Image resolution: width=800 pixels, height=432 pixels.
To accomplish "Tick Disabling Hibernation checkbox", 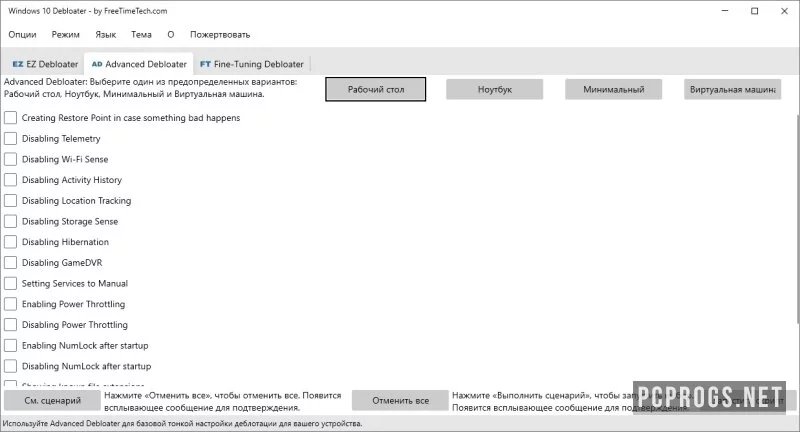I will 11,242.
